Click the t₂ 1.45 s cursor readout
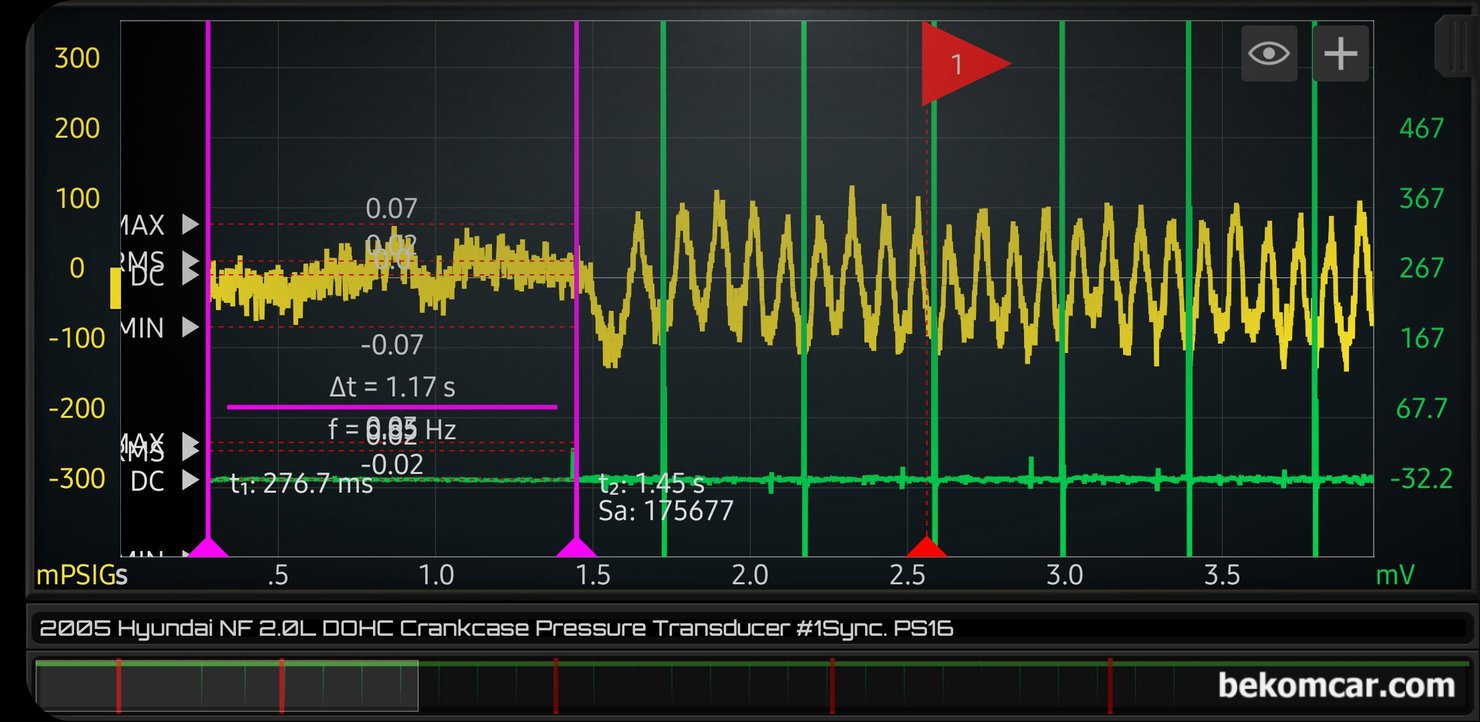 click(x=651, y=484)
